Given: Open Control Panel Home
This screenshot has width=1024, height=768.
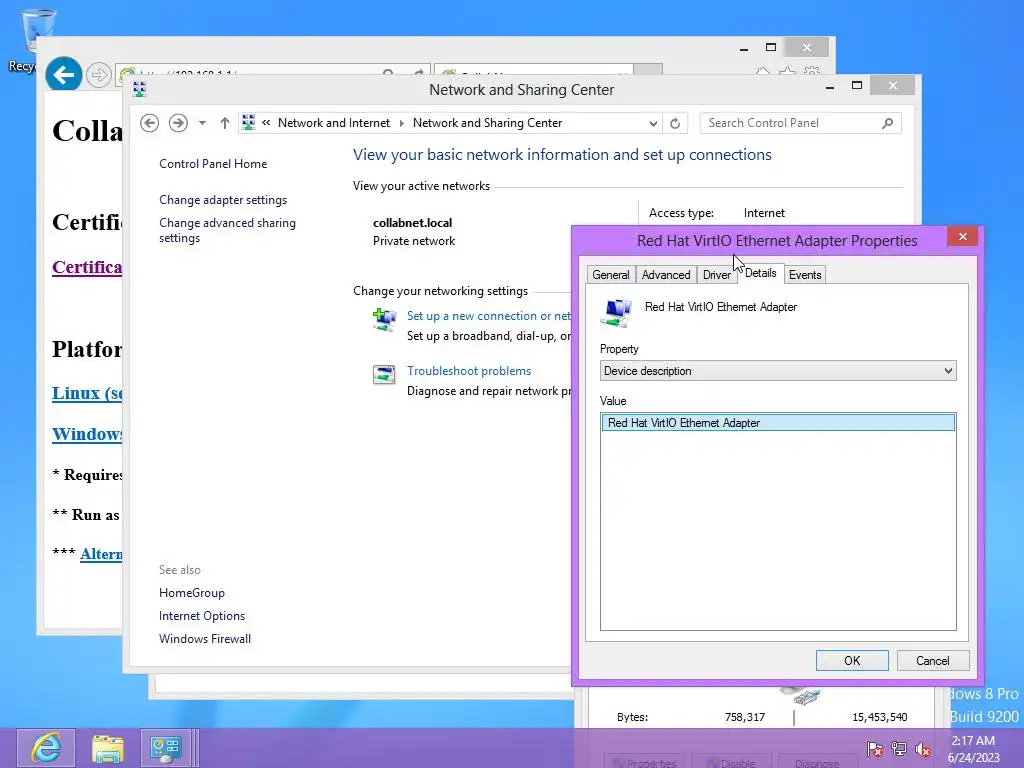Looking at the screenshot, I should 213,164.
